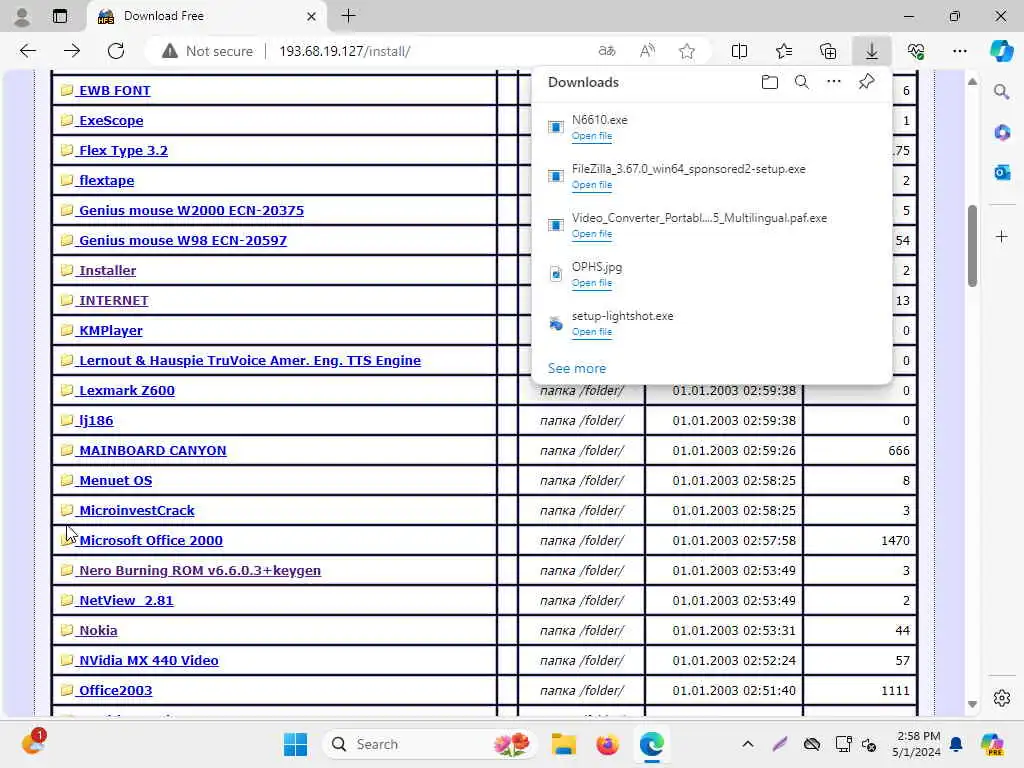Screen dimensions: 1024x768
Task: Open file for setup-lightshot.exe
Action: [592, 332]
